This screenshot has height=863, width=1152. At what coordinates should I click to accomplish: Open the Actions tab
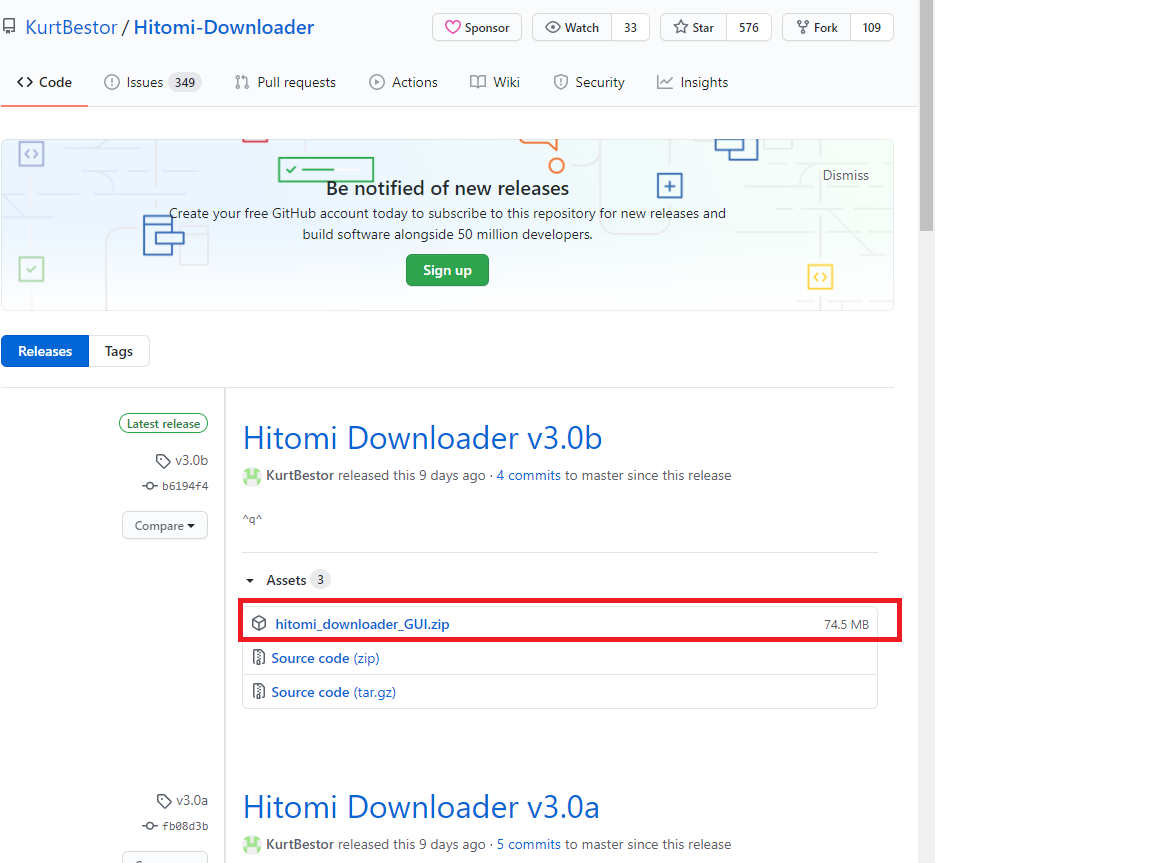[x=403, y=82]
